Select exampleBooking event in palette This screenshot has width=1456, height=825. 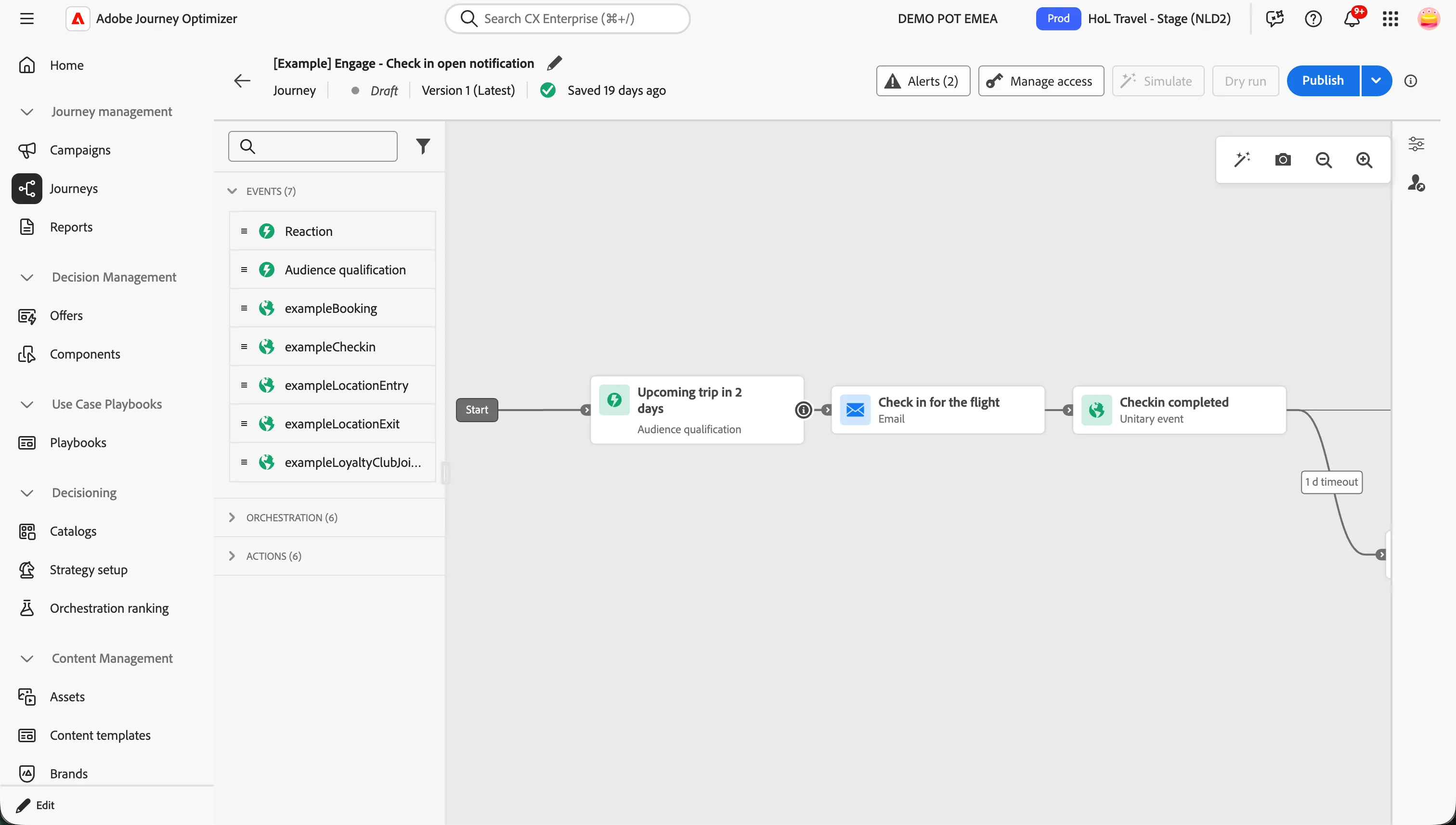click(332, 308)
